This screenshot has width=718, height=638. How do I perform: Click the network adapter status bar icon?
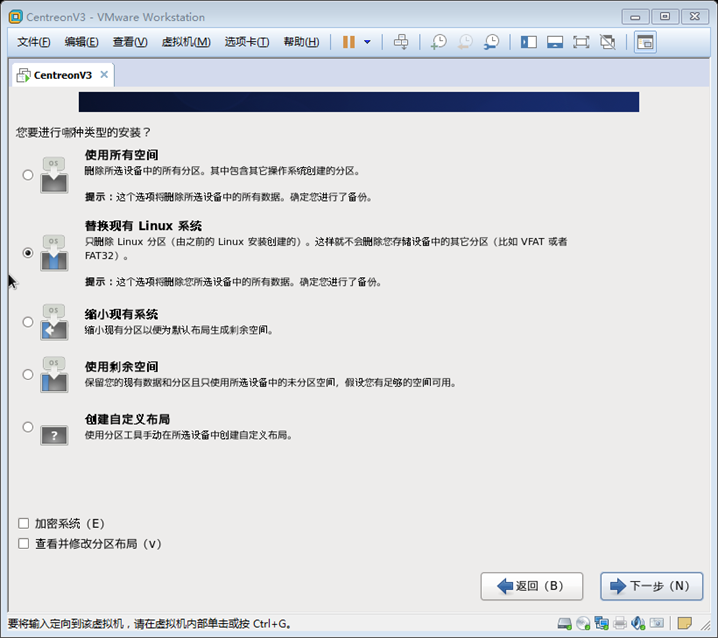click(x=601, y=623)
